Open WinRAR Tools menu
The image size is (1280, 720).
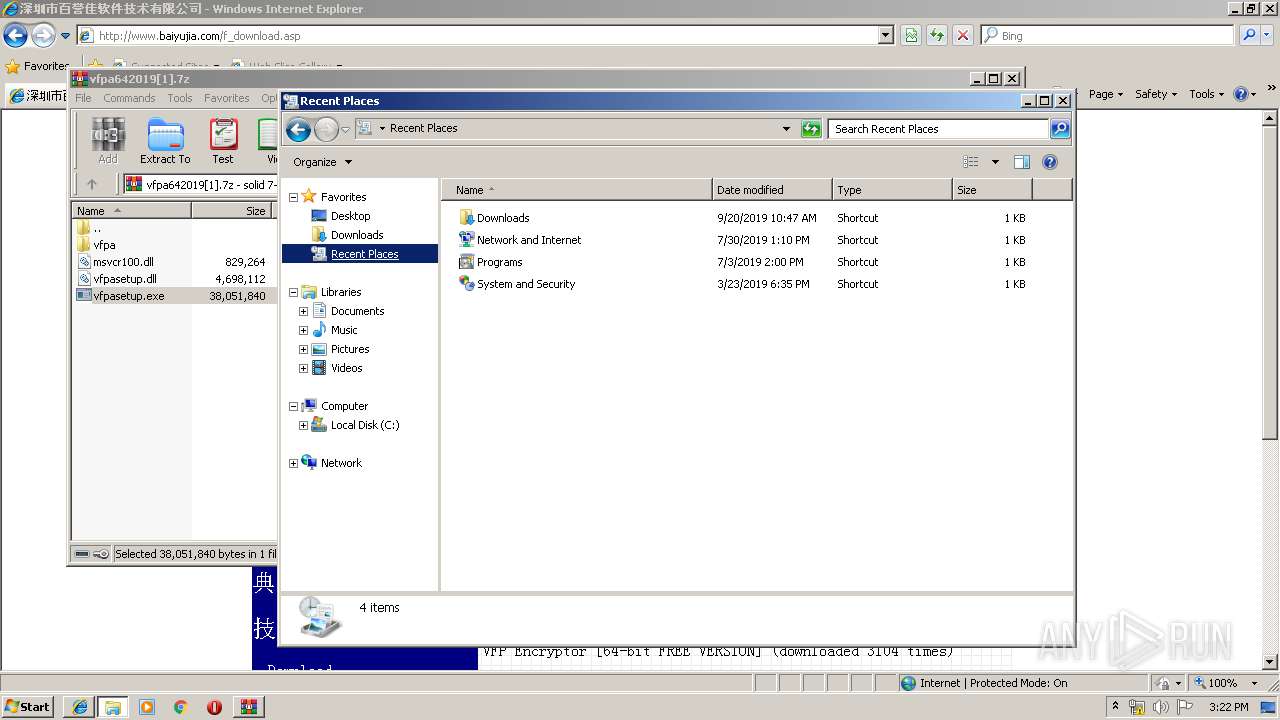[x=180, y=98]
